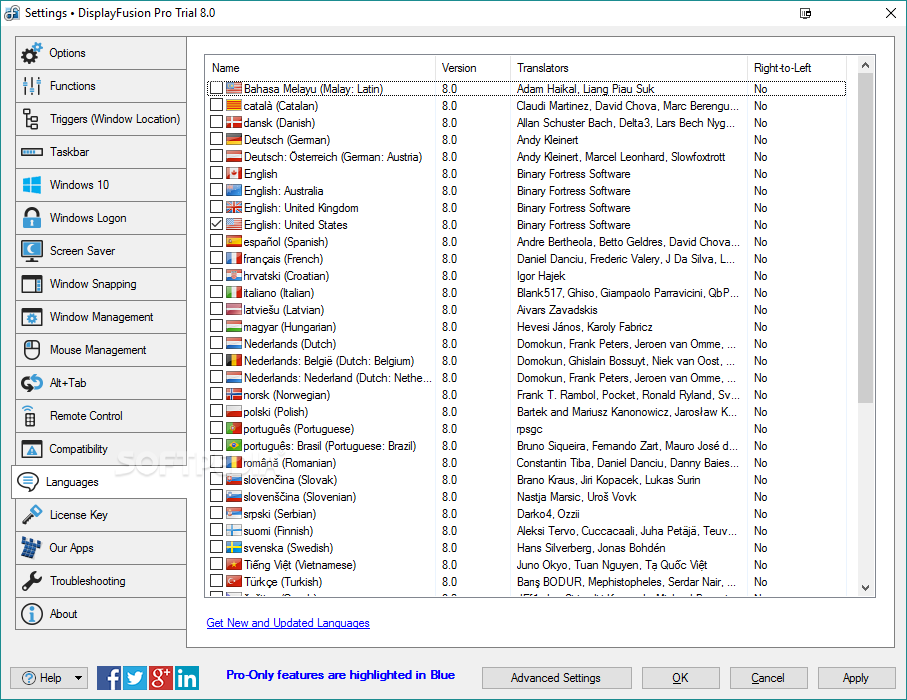Click the Our Apps grid icon
Image resolution: width=907 pixels, height=700 pixels.
(31, 548)
